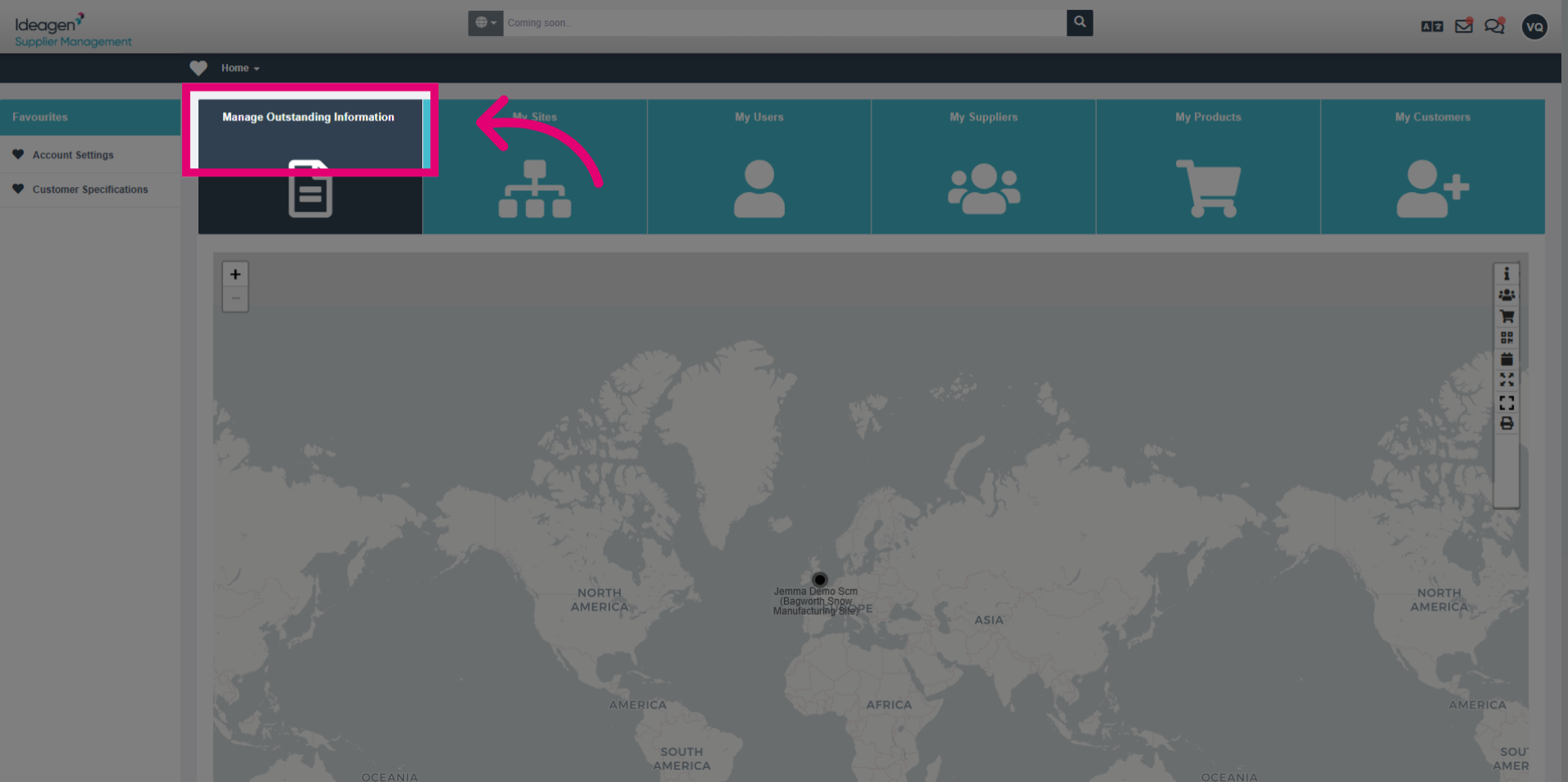Image resolution: width=1568 pixels, height=782 pixels.
Task: Click the magnifier search button
Action: point(1080,23)
